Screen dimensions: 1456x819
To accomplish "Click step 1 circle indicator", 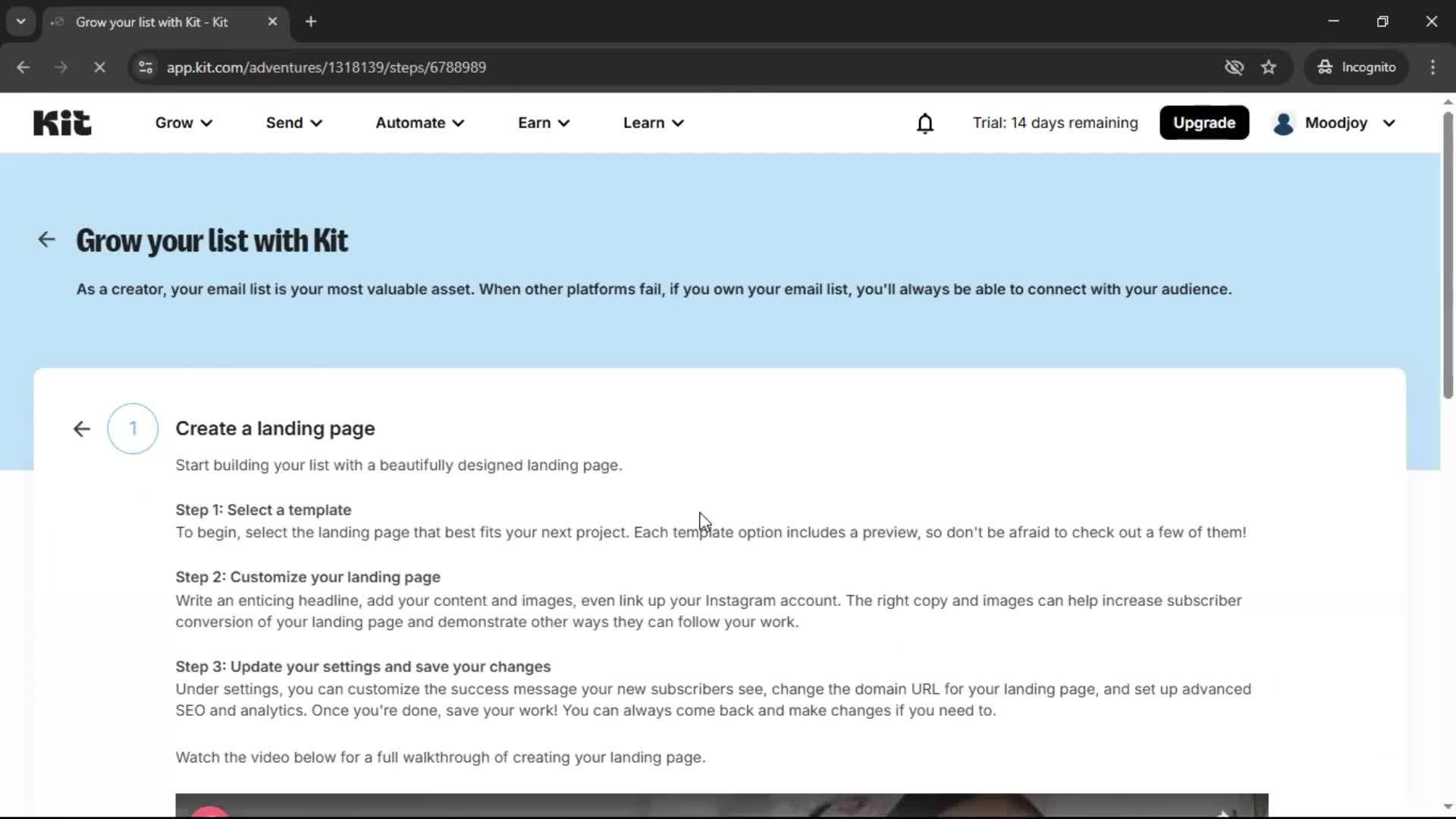I will [x=132, y=428].
